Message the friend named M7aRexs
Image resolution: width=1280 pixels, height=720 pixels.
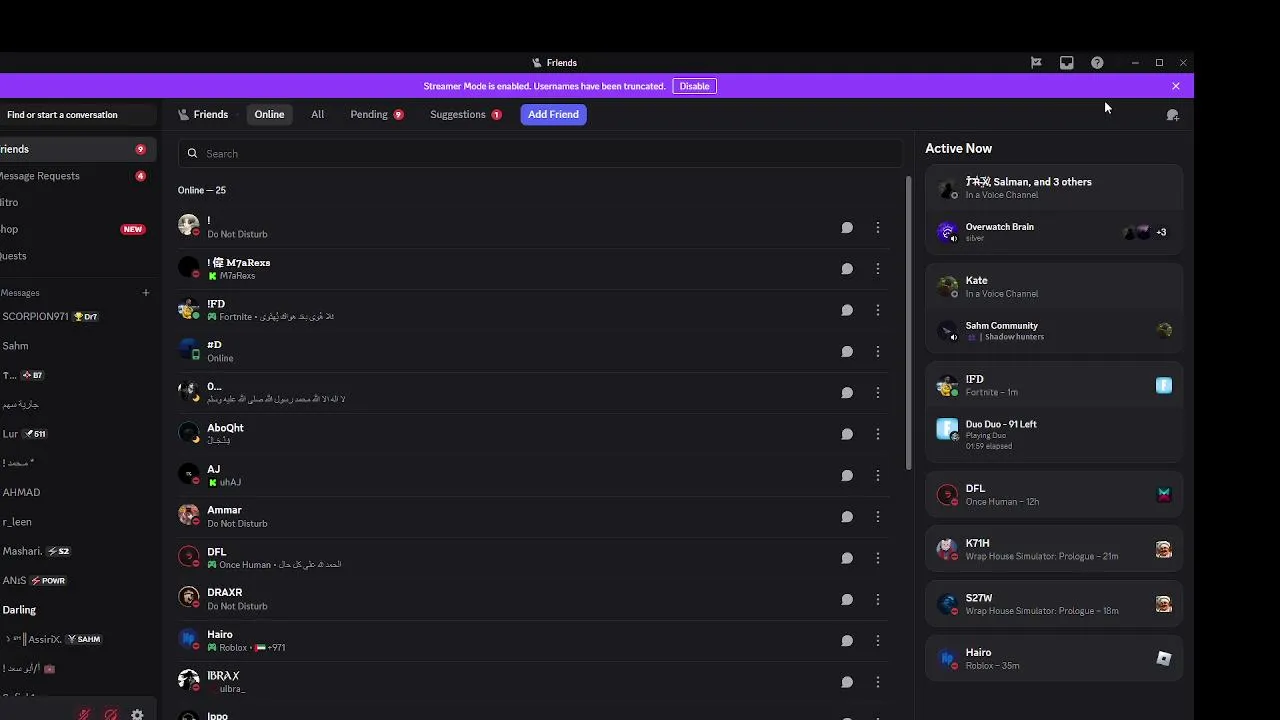coord(847,269)
